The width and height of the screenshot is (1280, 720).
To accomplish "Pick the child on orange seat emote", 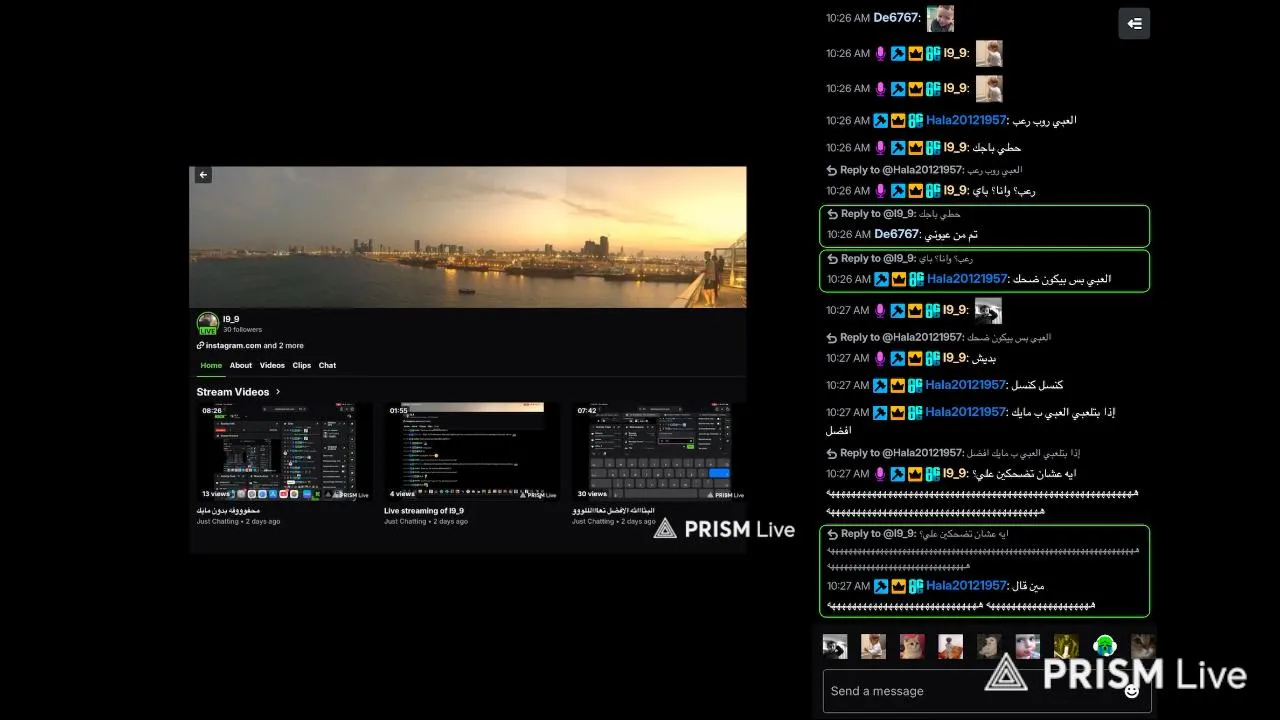I will 950,646.
